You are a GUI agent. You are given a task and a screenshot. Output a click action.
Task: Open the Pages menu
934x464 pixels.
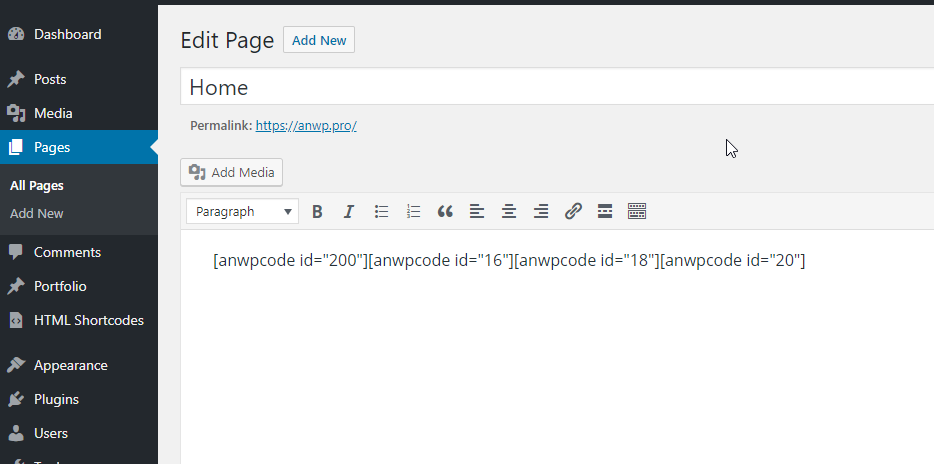tap(79, 147)
